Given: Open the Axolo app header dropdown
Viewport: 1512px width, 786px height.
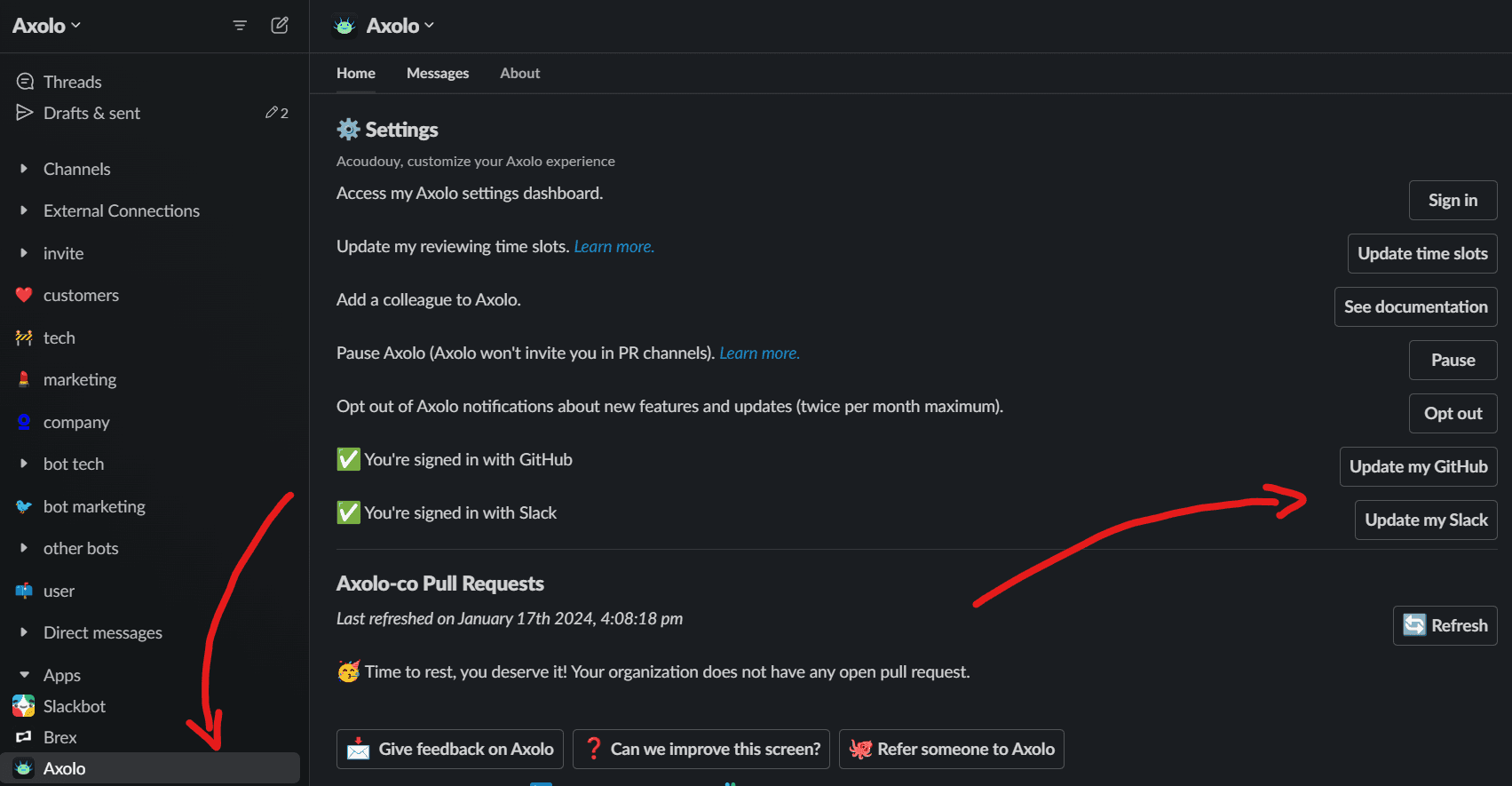Looking at the screenshot, I should pyautogui.click(x=400, y=26).
